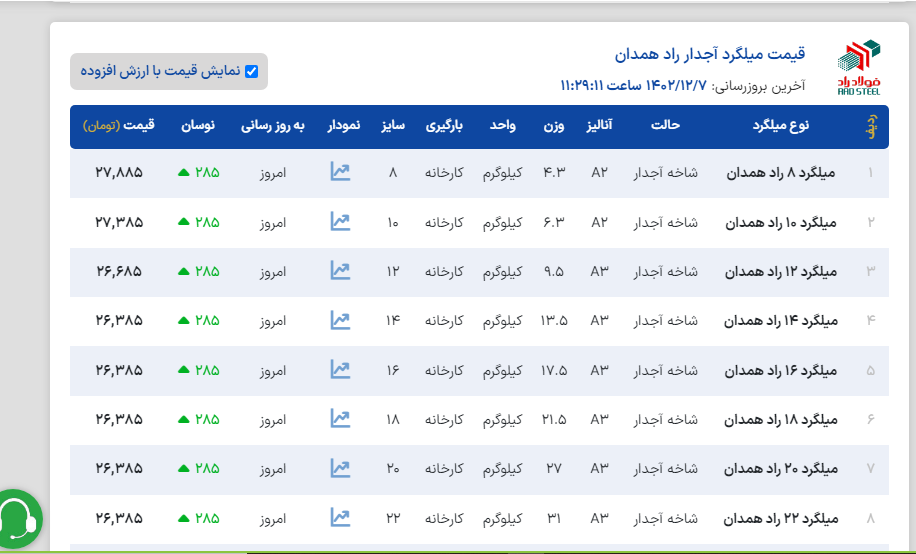This screenshot has width=916, height=554.
Task: Toggle نمایش قیمت با ارزش افزوده checkbox
Action: point(251,71)
